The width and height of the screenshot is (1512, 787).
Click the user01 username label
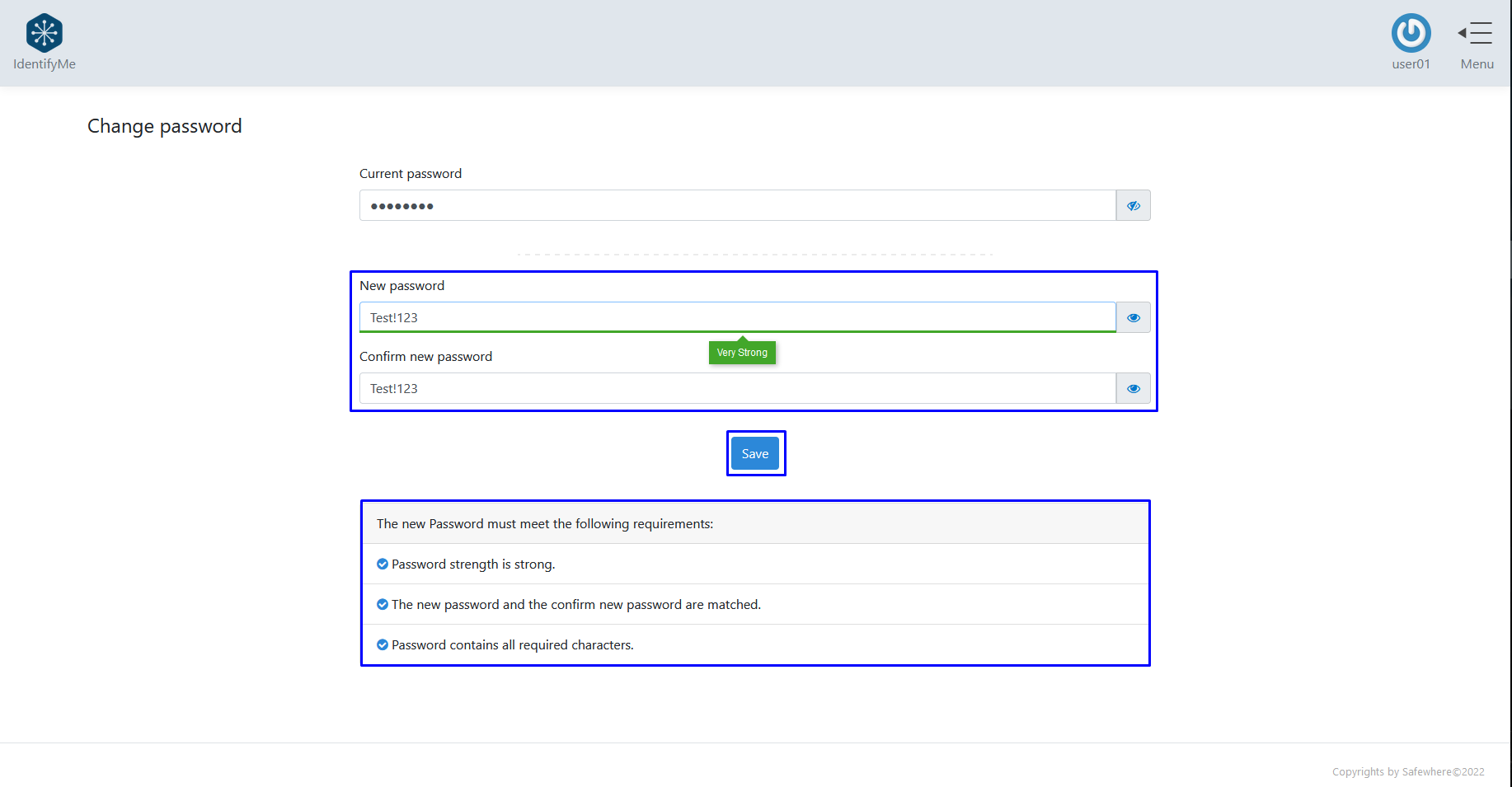(1411, 64)
